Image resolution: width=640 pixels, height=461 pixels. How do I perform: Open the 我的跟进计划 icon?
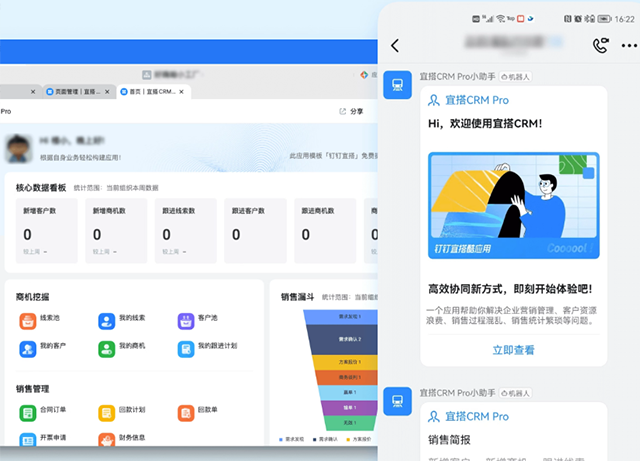(x=186, y=349)
